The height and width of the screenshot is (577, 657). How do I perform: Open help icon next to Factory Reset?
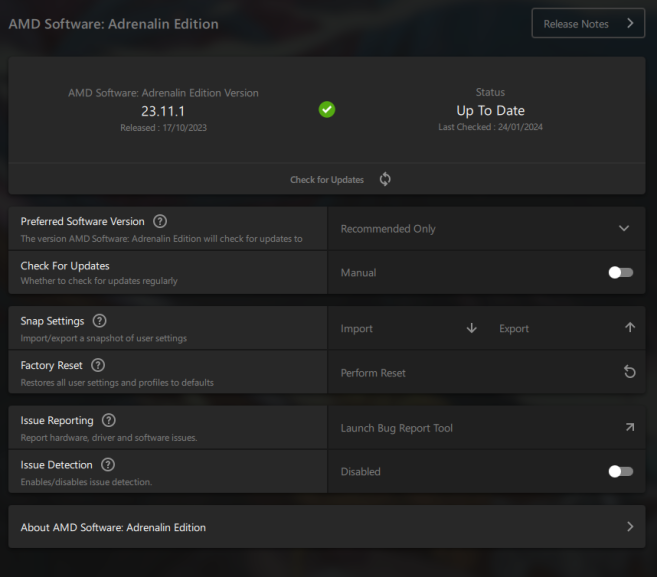[98, 365]
